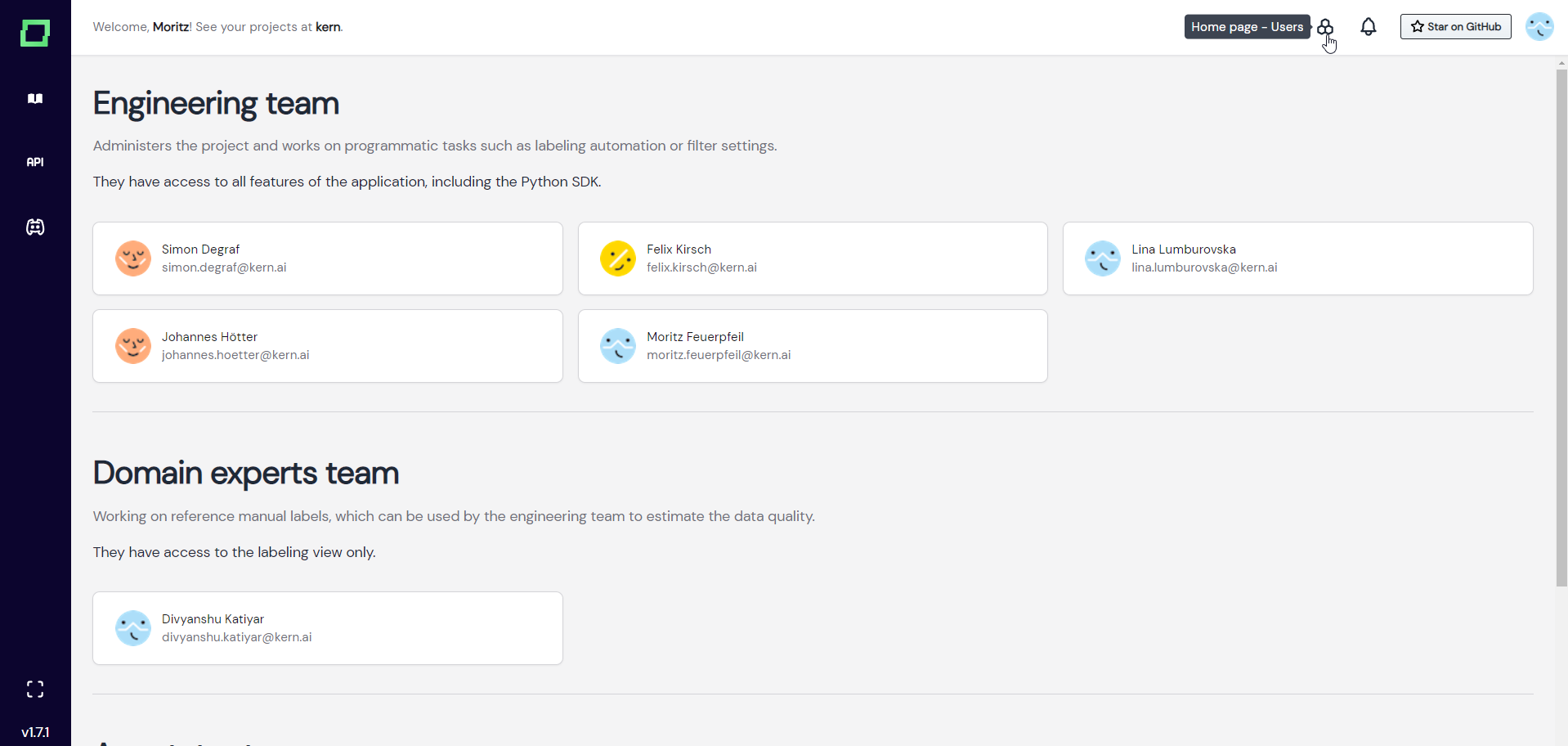1568x746 pixels.
Task: Select Moritz Feuerpfeil user card
Action: click(813, 346)
